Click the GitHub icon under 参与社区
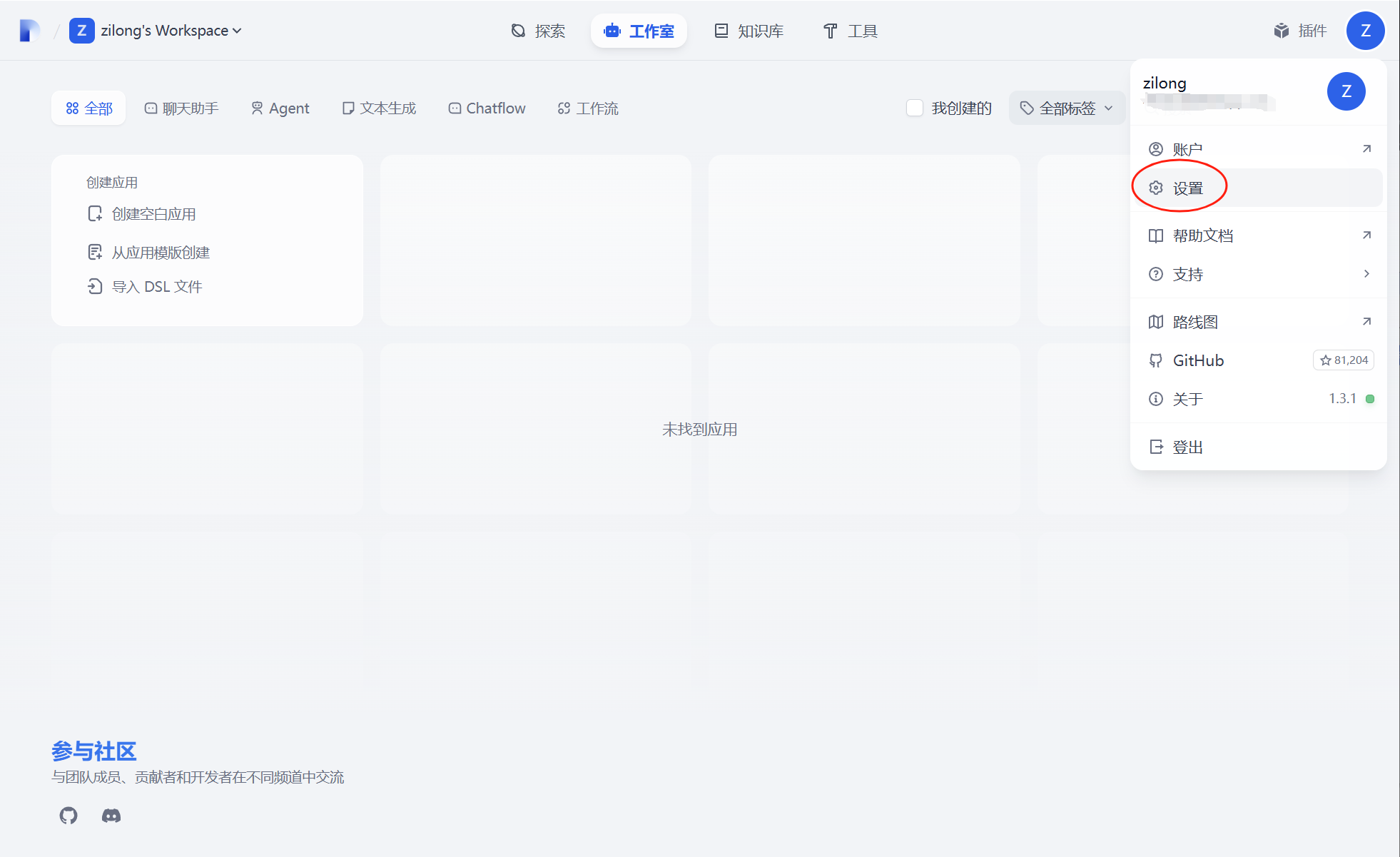1400x857 pixels. pos(69,815)
